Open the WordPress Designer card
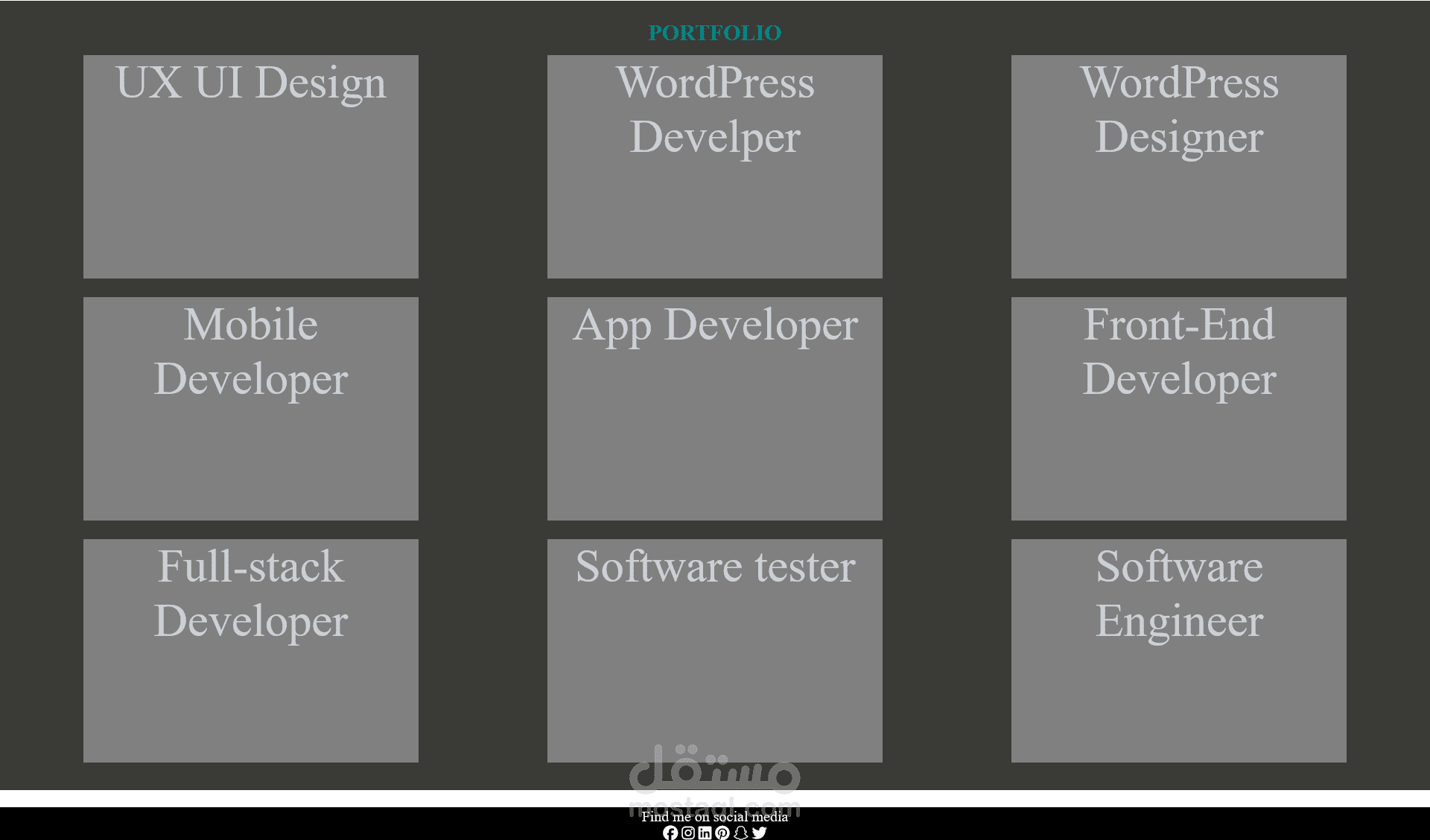 (x=1178, y=216)
